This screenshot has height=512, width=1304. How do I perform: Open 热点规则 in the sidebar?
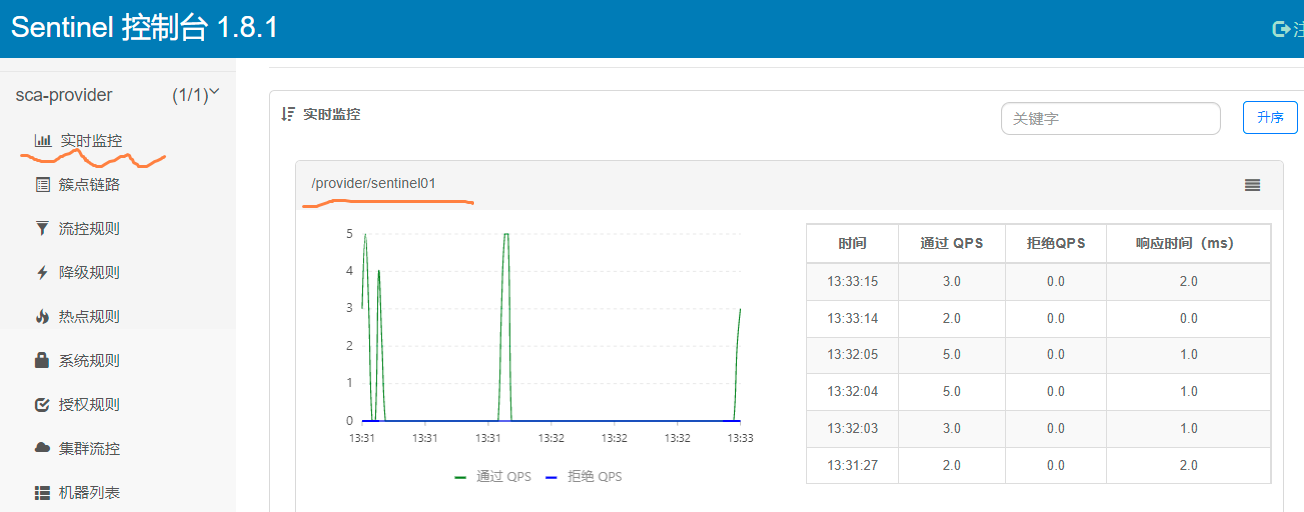pos(89,317)
